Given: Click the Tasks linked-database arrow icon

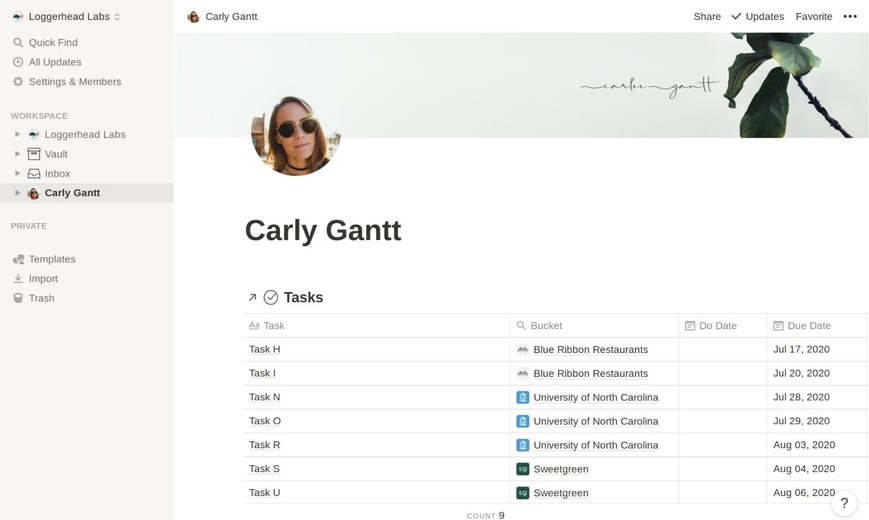Looking at the screenshot, I should click(x=252, y=298).
